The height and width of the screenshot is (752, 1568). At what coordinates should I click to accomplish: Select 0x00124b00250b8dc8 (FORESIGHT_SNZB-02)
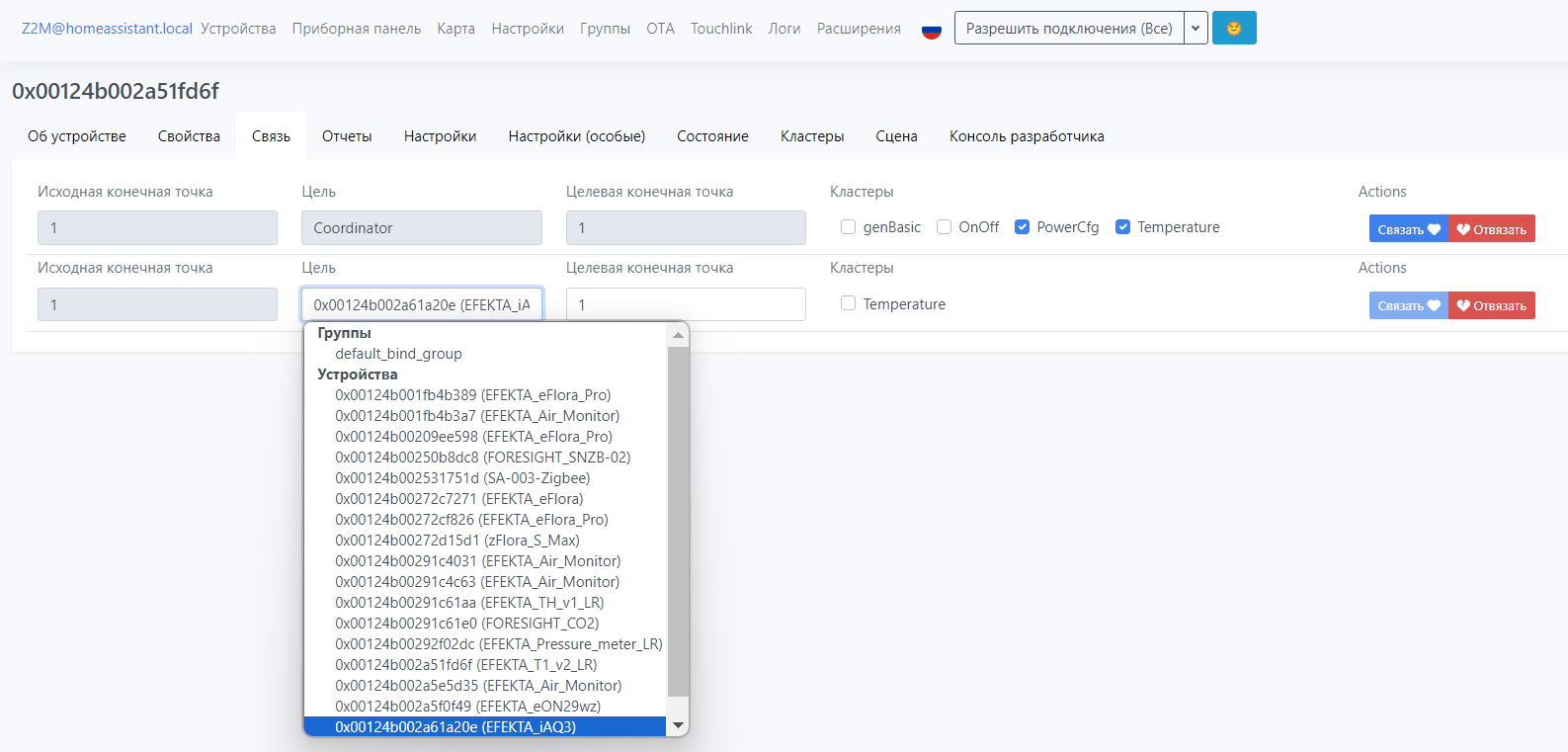[482, 458]
